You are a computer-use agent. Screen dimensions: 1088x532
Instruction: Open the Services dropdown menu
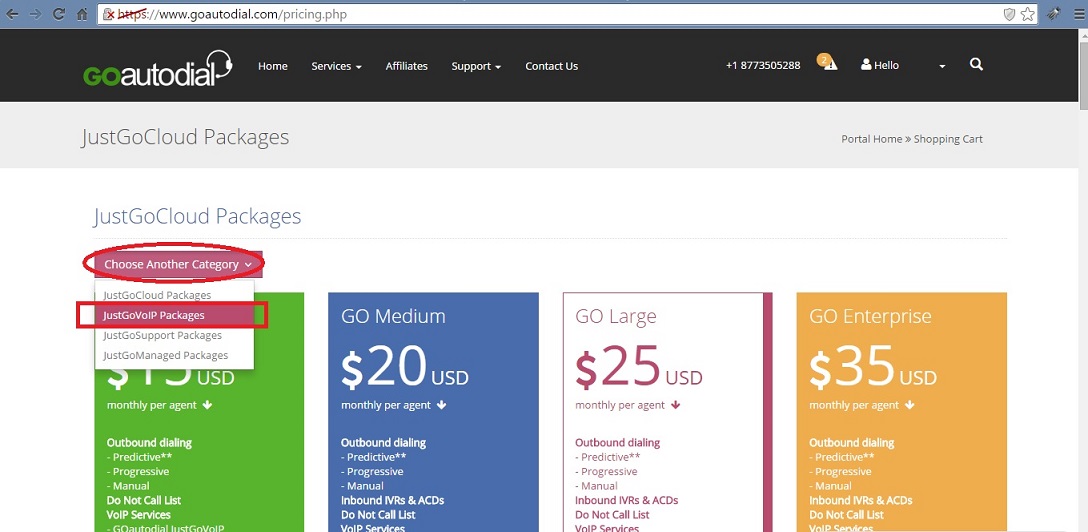click(337, 66)
